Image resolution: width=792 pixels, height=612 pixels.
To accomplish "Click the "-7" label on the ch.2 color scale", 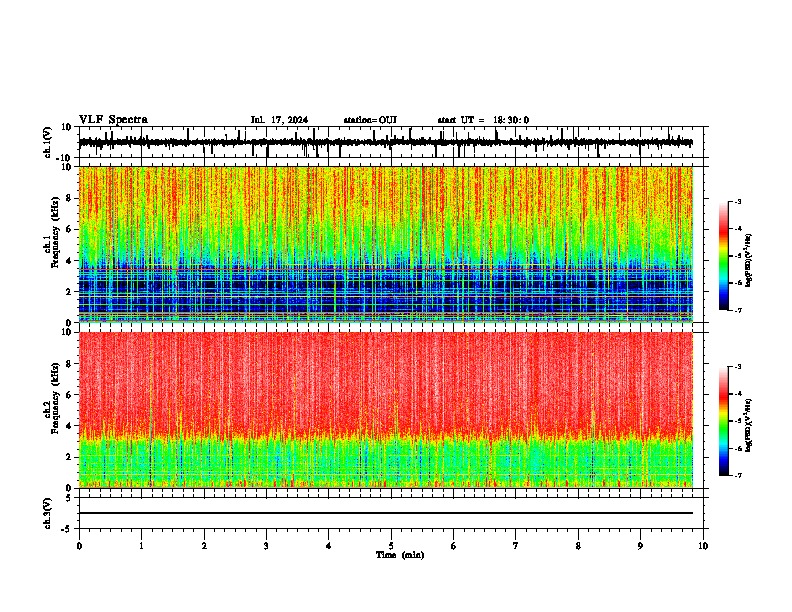I will 738,476.
